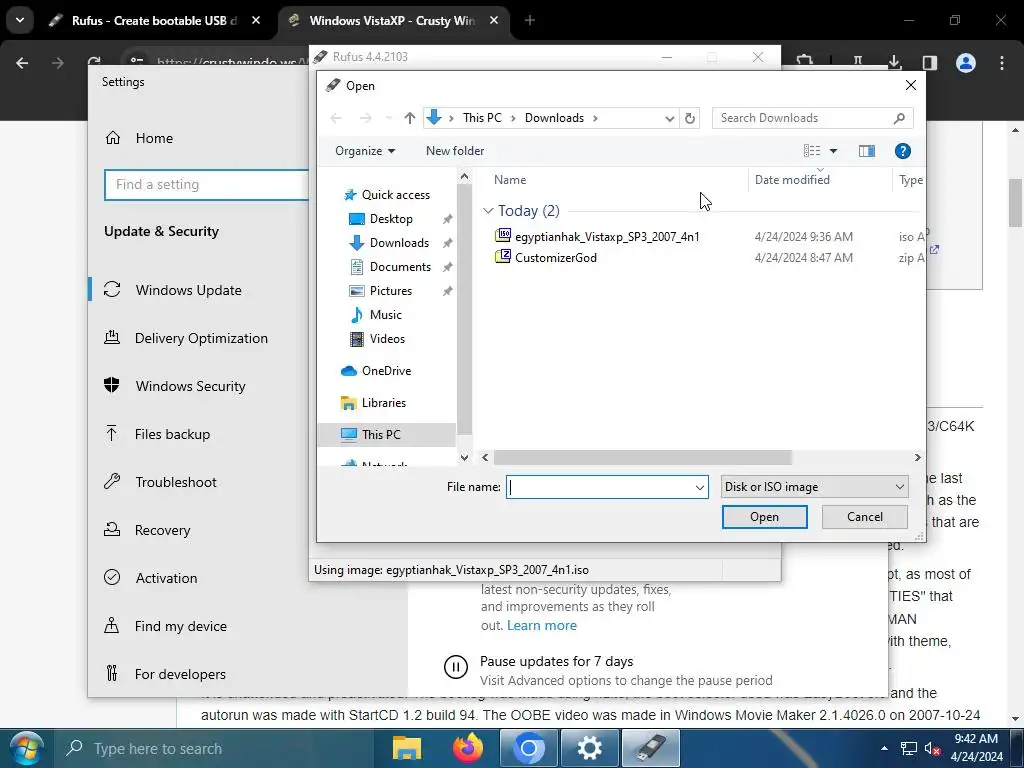Open the Disk or ISO image filter
This screenshot has width=1024, height=768.
pyautogui.click(x=814, y=487)
